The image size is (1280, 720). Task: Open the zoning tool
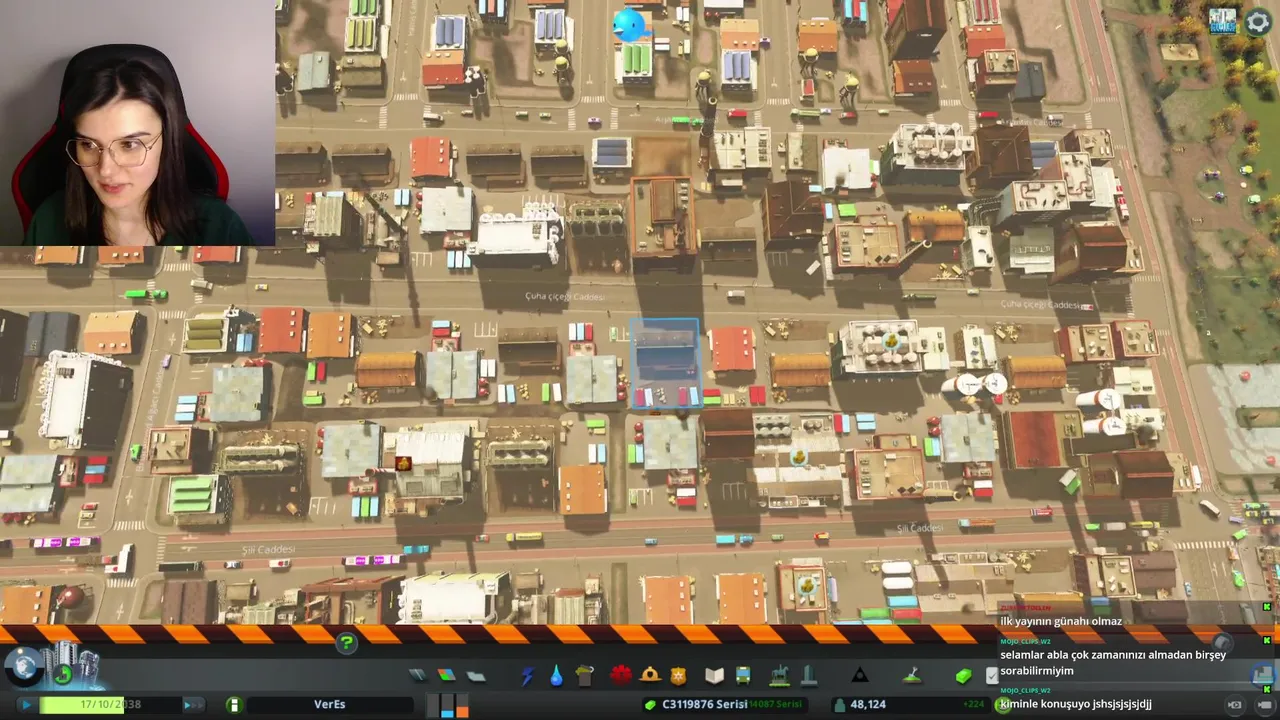pyautogui.click(x=446, y=676)
